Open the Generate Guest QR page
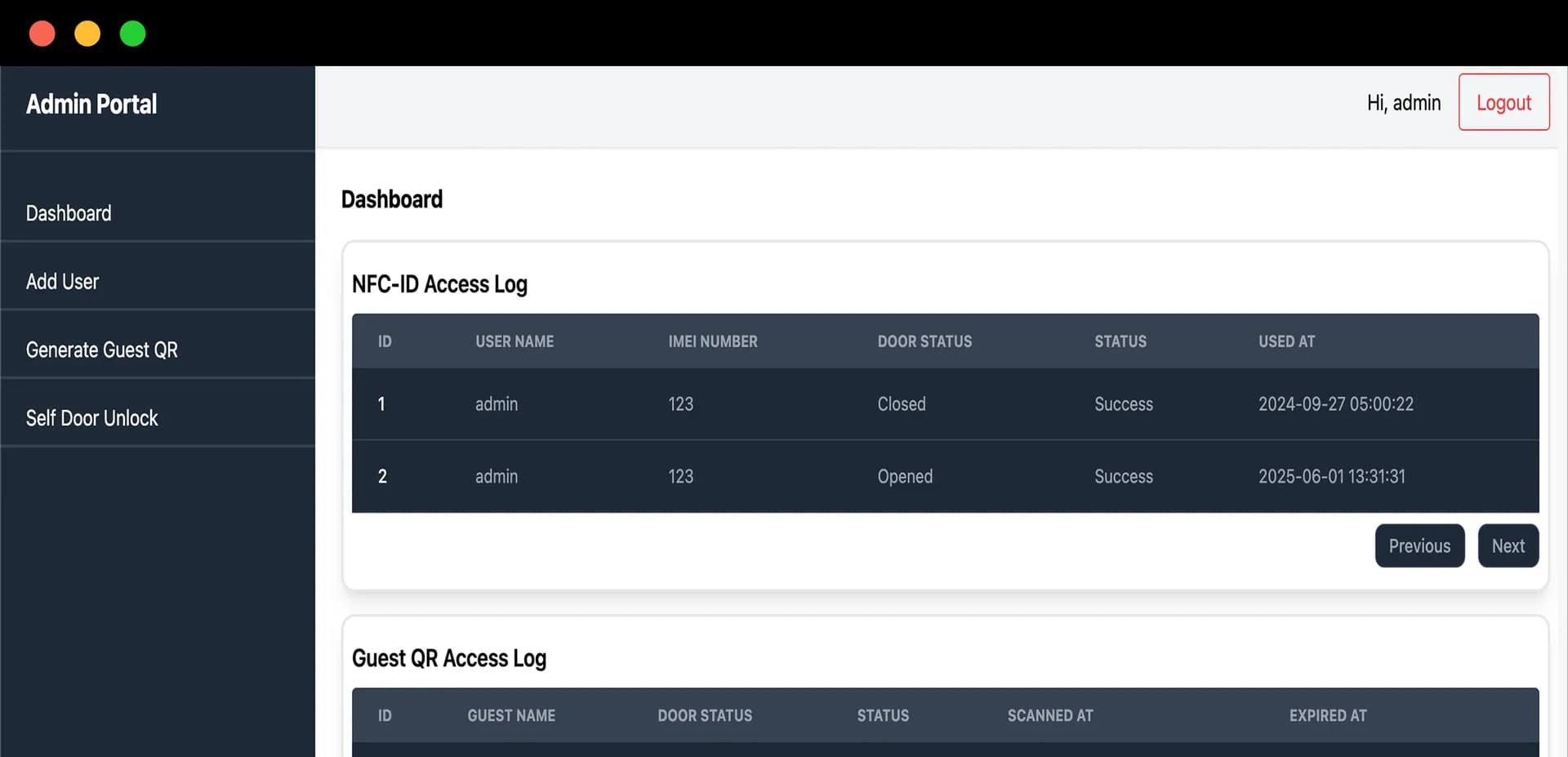The width and height of the screenshot is (1568, 757). [101, 350]
